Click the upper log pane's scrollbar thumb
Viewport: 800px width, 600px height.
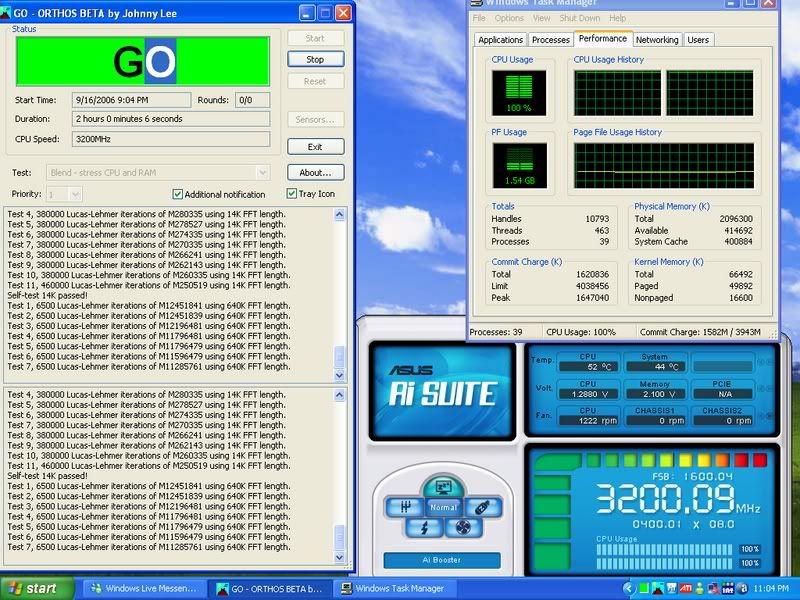340,356
